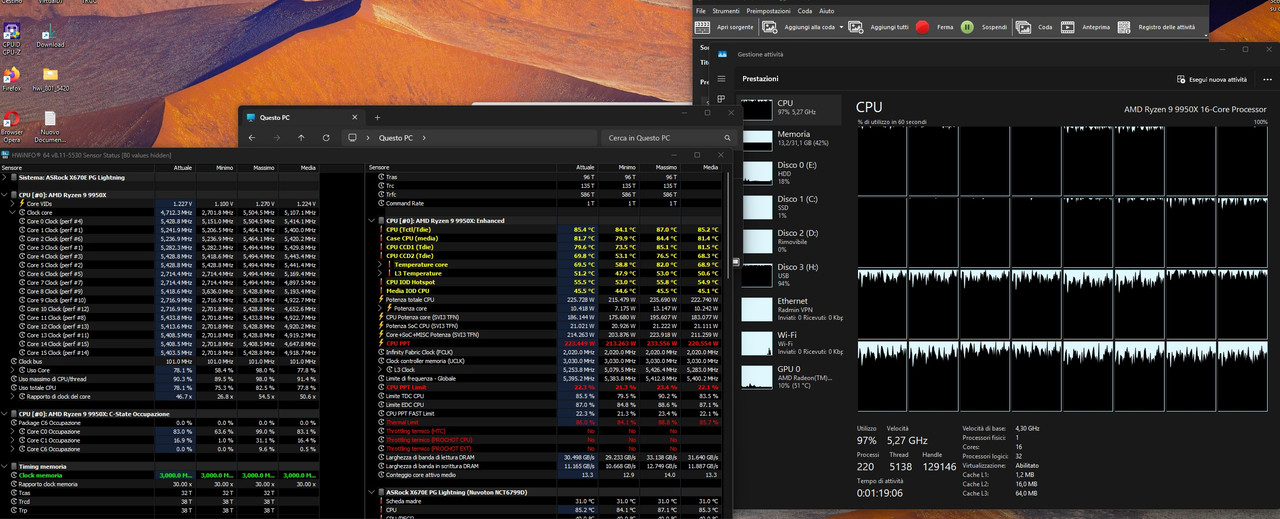Select the Clock memoria row in HWiNFO

tap(160, 475)
